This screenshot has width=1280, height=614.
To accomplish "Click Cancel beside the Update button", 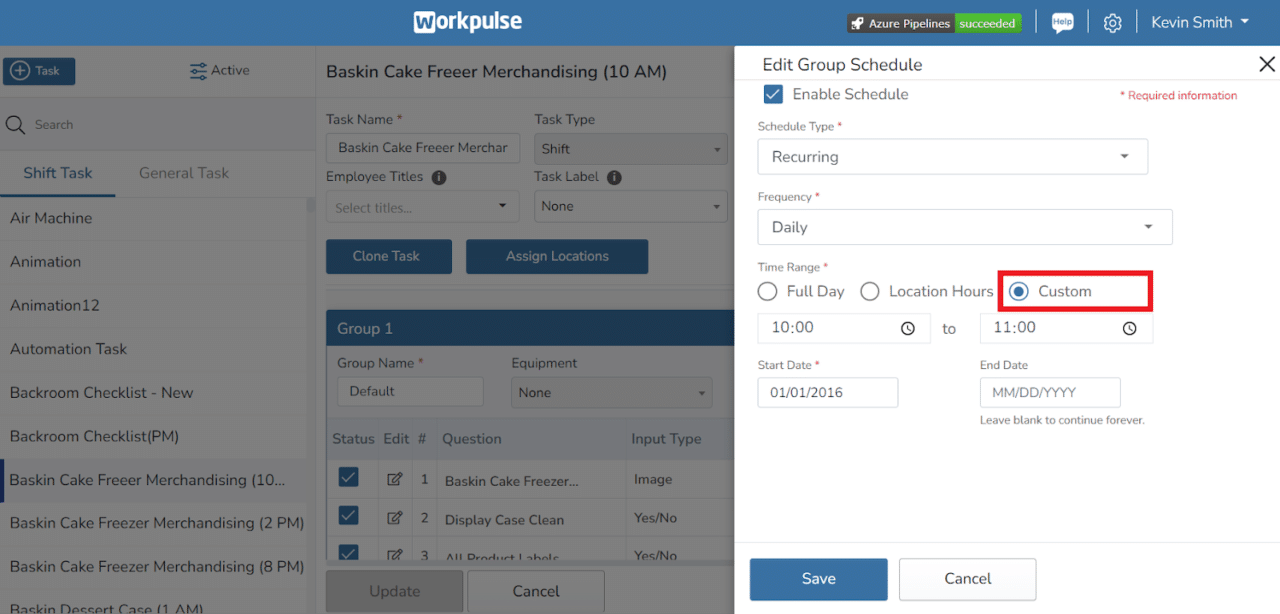I will (x=536, y=591).
